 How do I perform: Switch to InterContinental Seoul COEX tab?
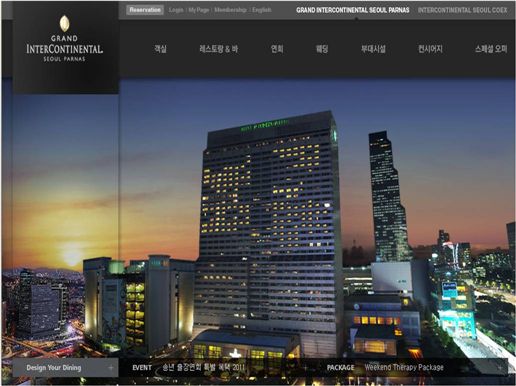point(462,10)
